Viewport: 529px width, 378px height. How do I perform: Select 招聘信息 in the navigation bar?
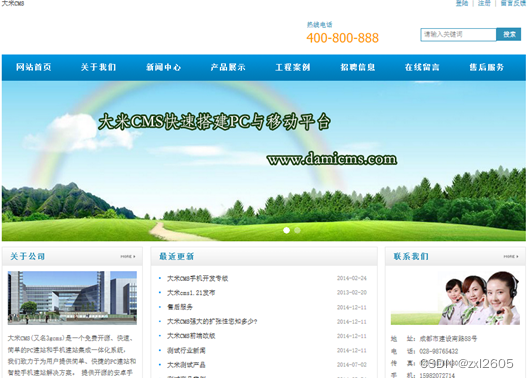pyautogui.click(x=358, y=67)
